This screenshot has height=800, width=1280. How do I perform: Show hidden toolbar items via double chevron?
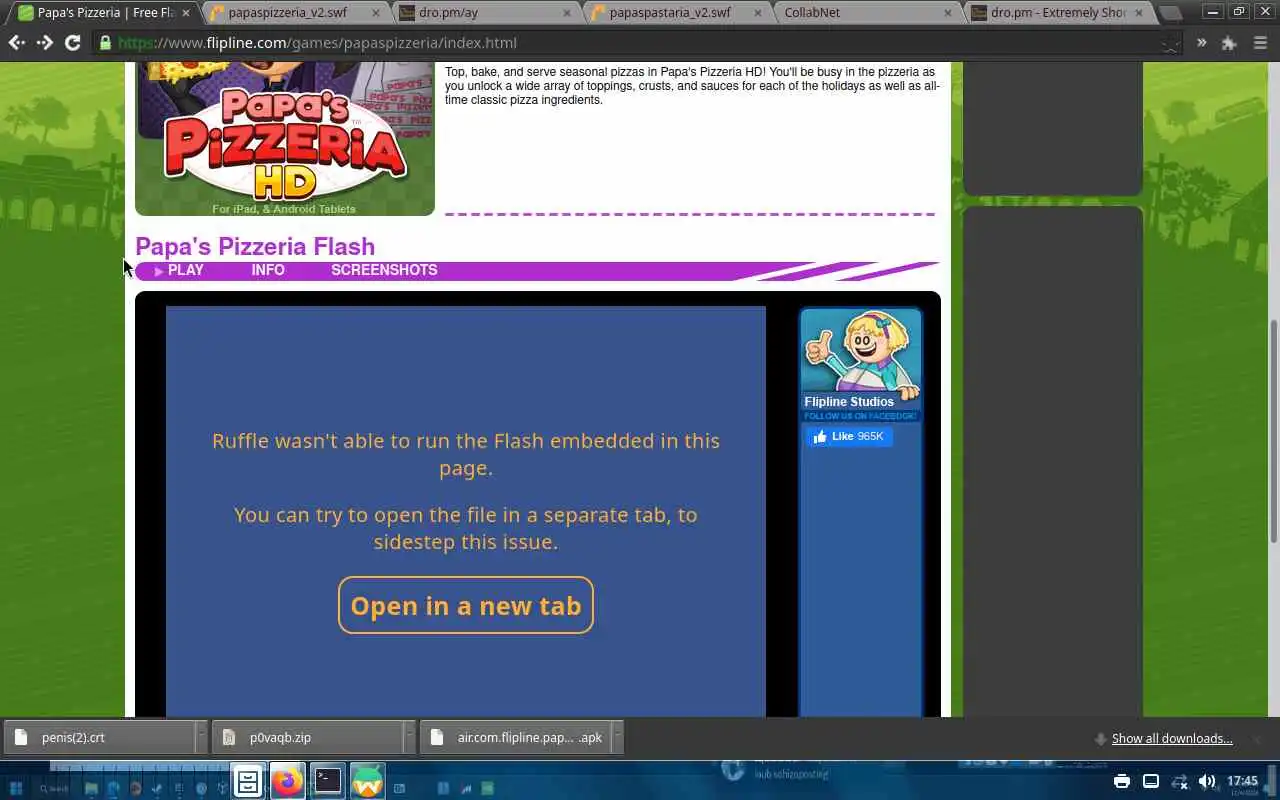pos(1202,43)
